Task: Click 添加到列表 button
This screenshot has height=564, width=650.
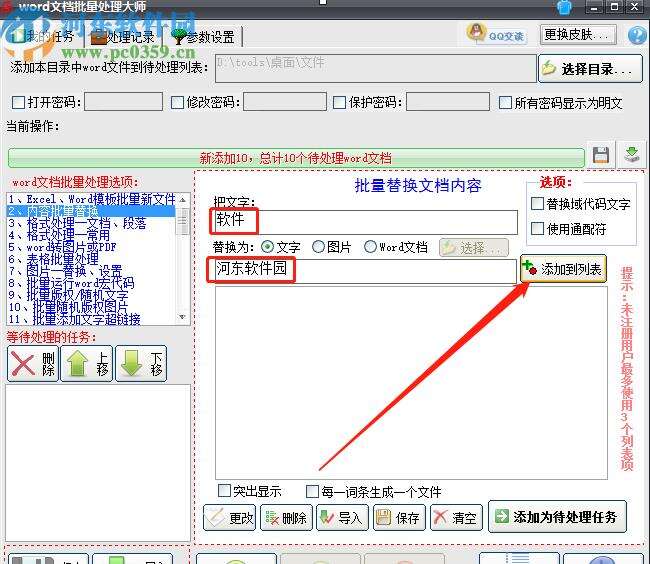Action: coord(564,269)
